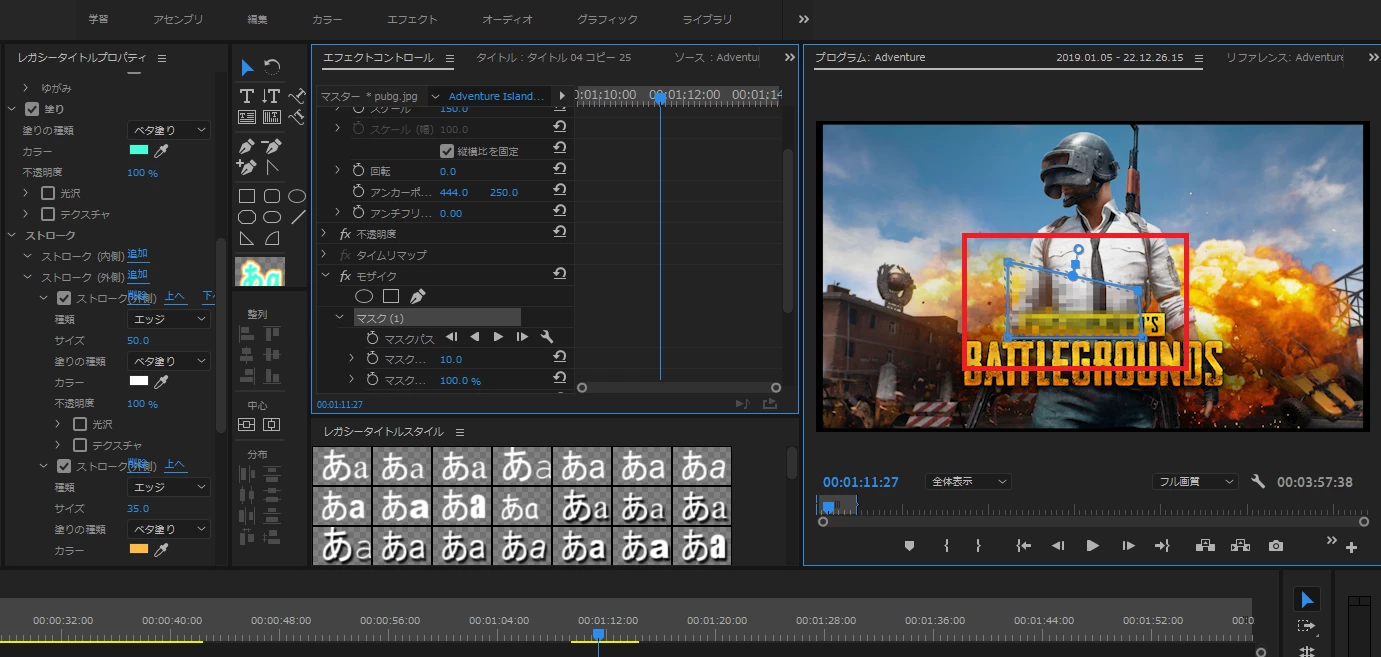Image resolution: width=1381 pixels, height=657 pixels.
Task: Reset the 回転 rotation value
Action: tap(560, 170)
